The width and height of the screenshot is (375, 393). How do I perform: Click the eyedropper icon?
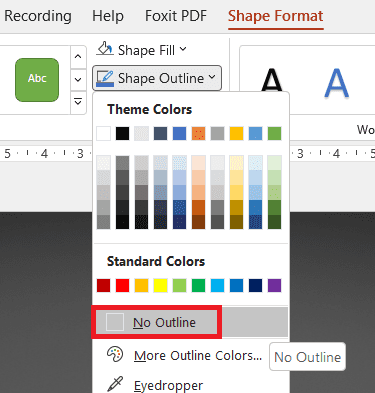[115, 384]
